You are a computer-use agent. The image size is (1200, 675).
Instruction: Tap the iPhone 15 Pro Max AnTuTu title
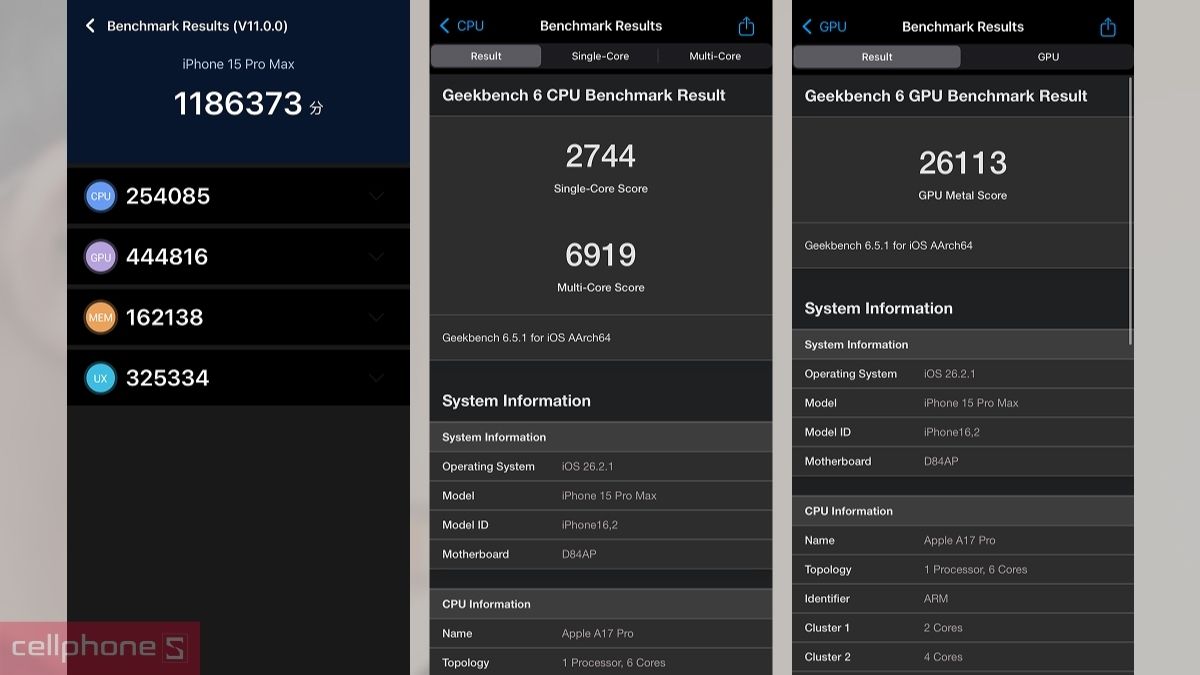click(x=238, y=64)
